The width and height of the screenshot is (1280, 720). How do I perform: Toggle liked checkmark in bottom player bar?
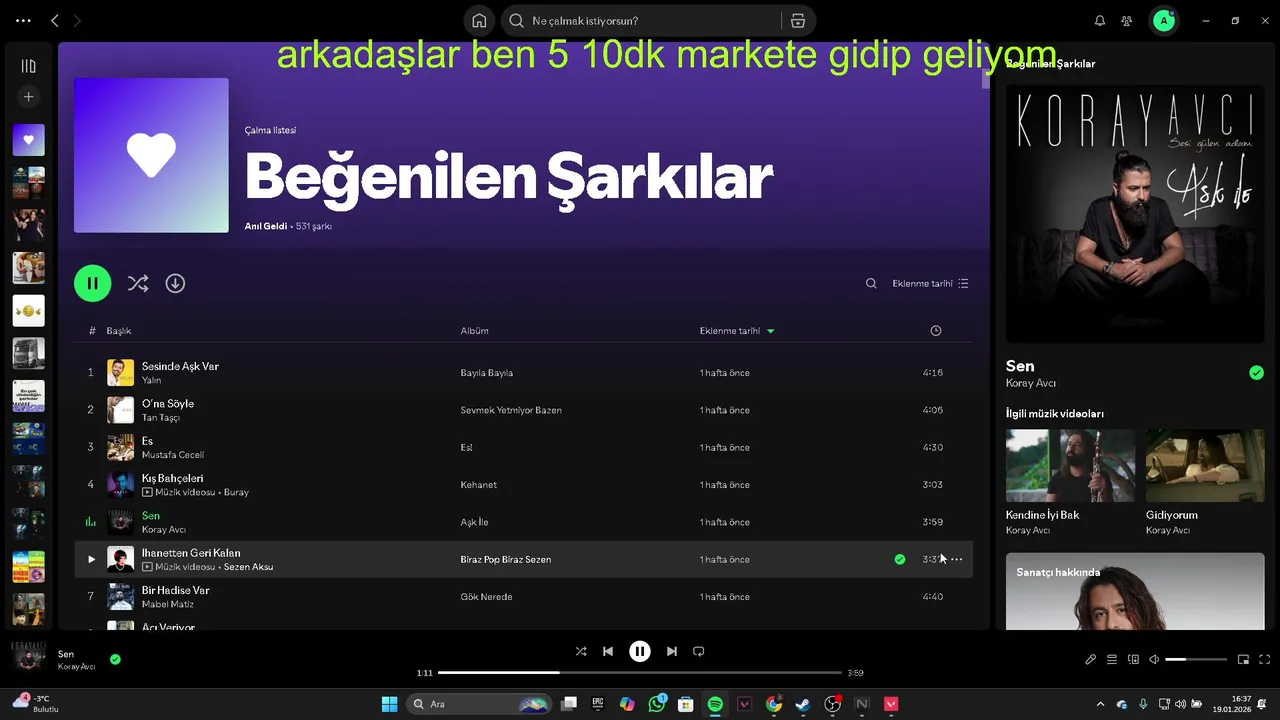115,659
